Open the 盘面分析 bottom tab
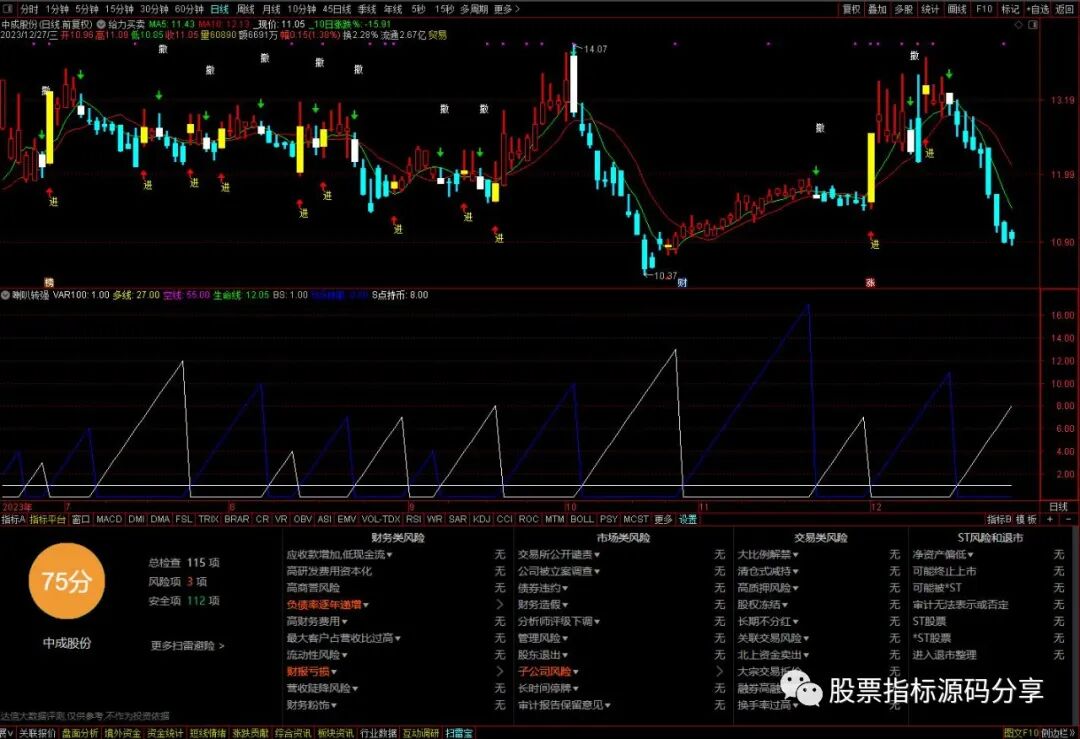 [x=81, y=733]
